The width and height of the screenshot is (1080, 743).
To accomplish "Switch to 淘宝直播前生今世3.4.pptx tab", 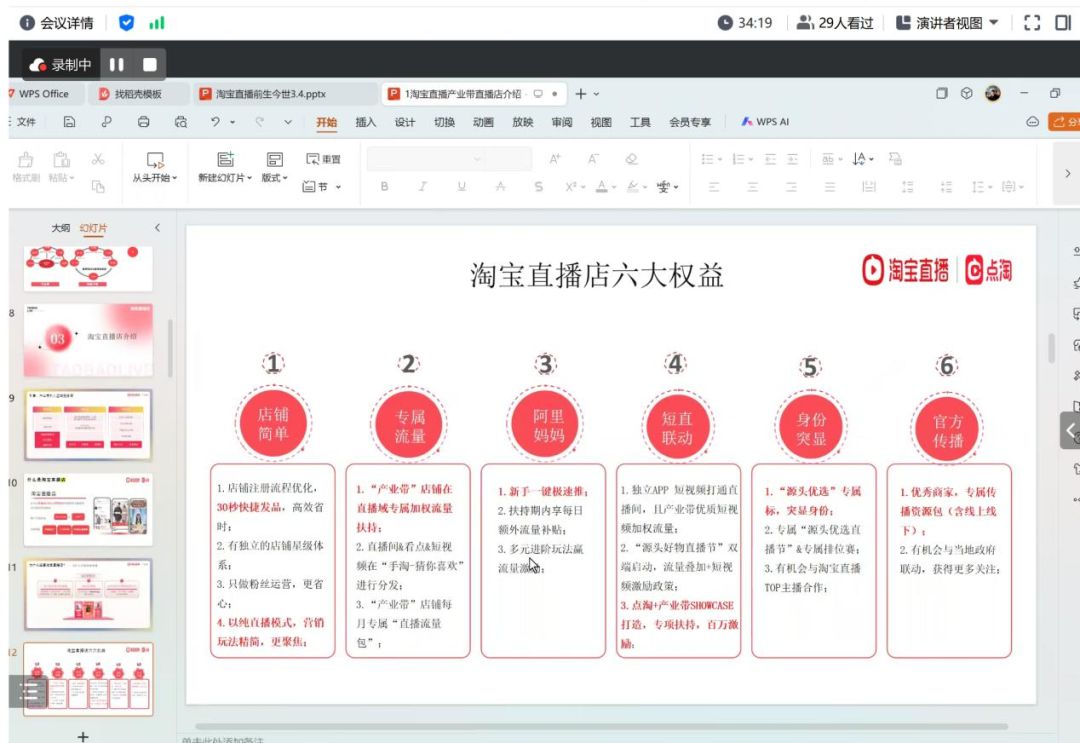I will (270, 94).
